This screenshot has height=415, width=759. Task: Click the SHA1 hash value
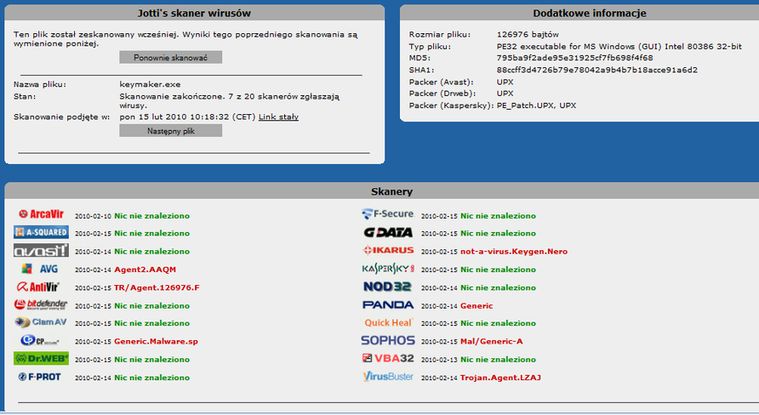(x=597, y=70)
